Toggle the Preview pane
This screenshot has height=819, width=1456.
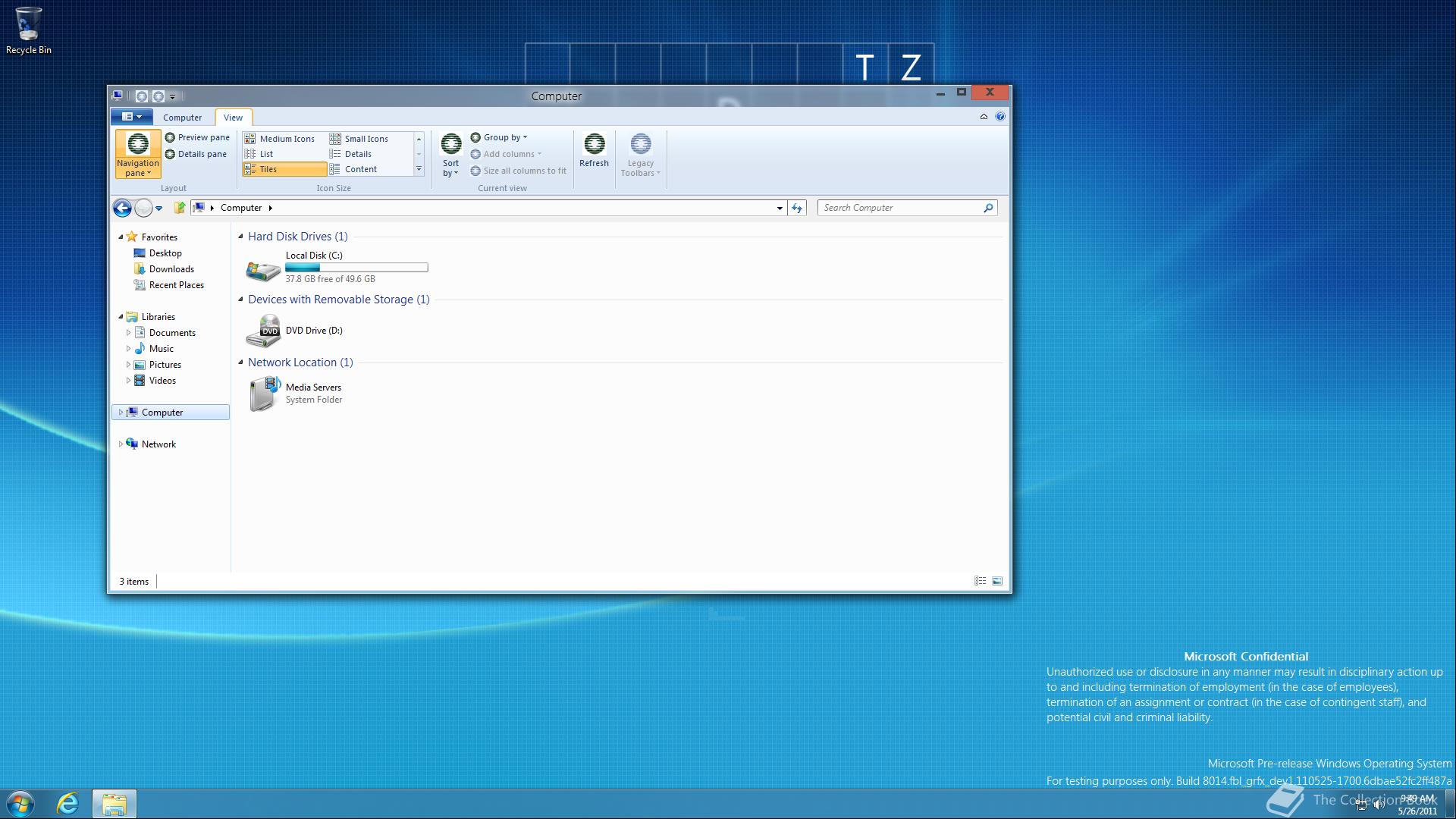coord(197,137)
